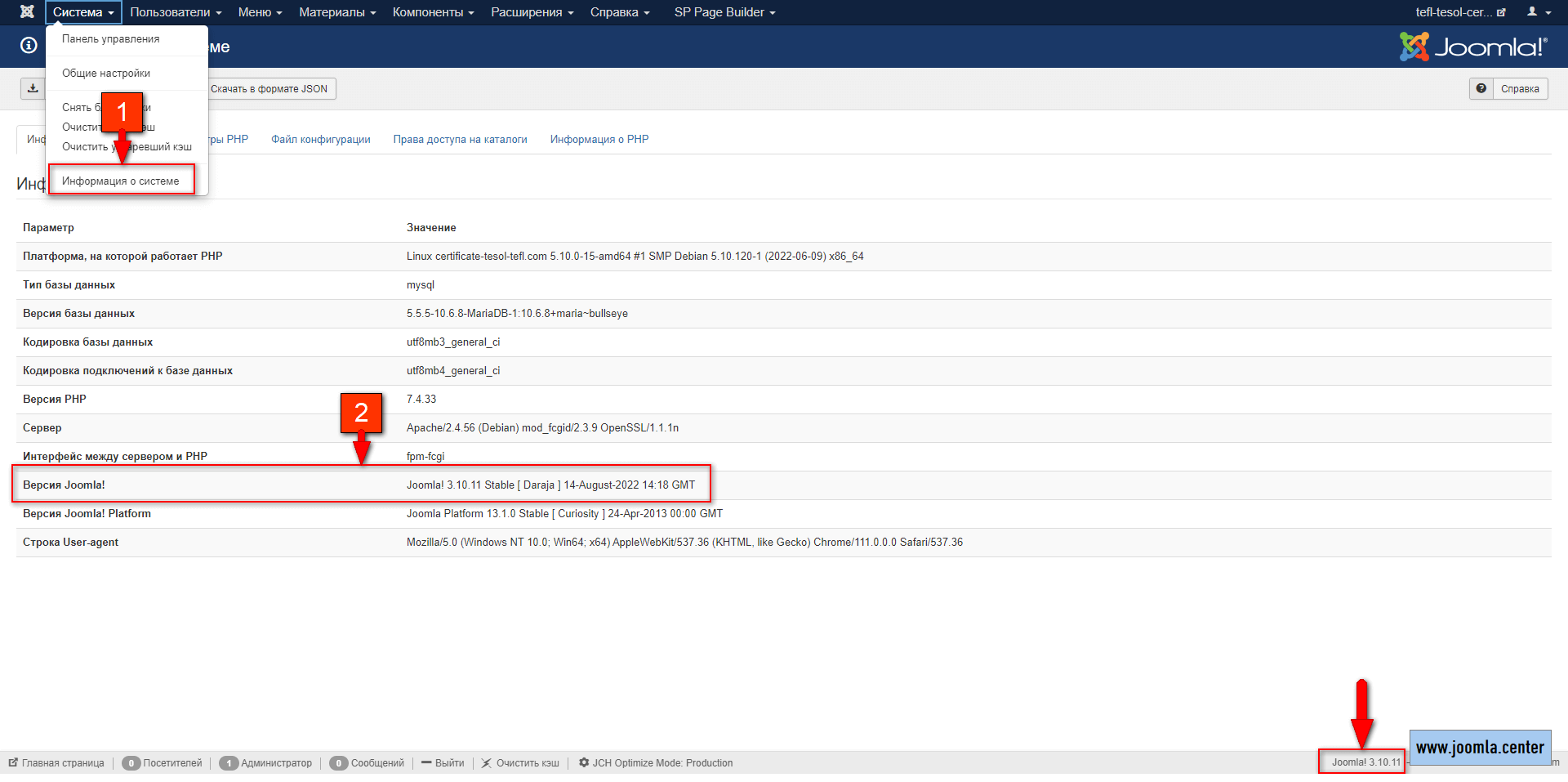1568x782 pixels.
Task: Choose Общие настройки from the Система menu
Action: [106, 73]
